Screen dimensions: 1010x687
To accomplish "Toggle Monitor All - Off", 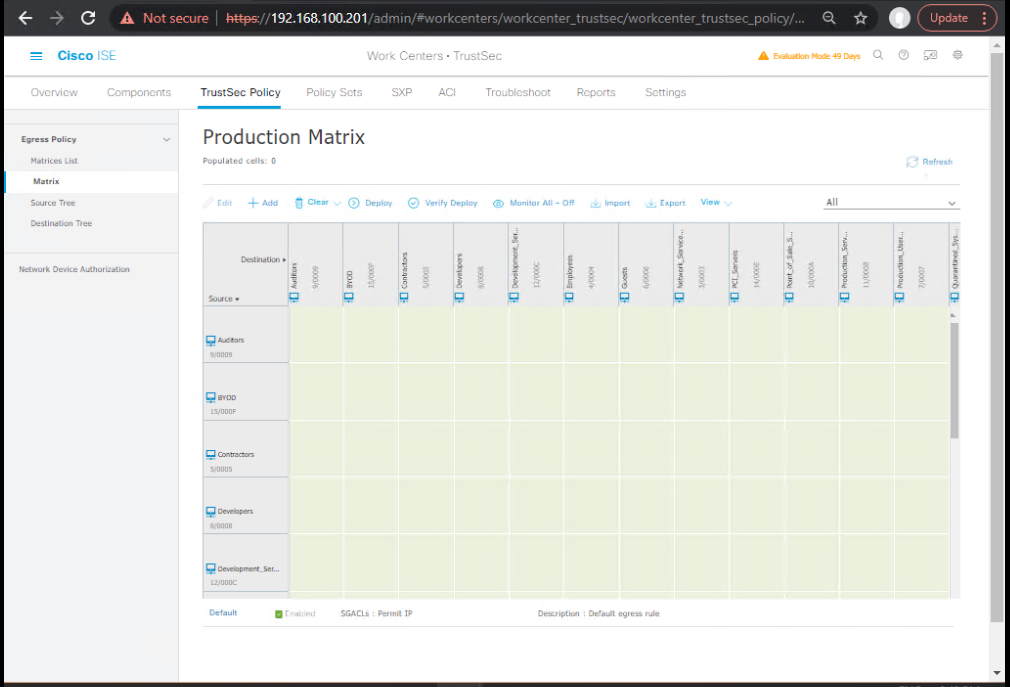I will (533, 203).
